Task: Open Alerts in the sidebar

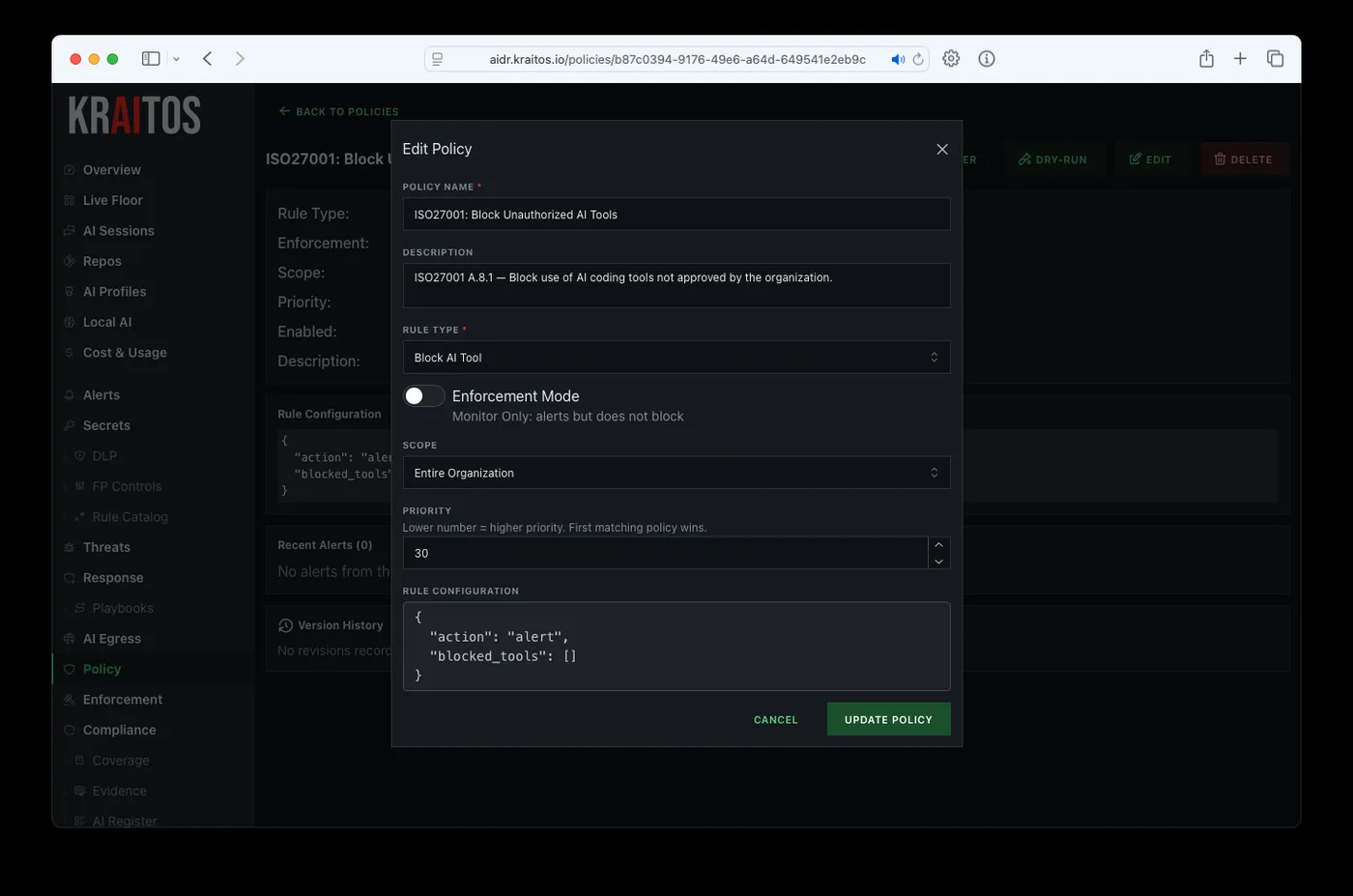Action: click(101, 395)
